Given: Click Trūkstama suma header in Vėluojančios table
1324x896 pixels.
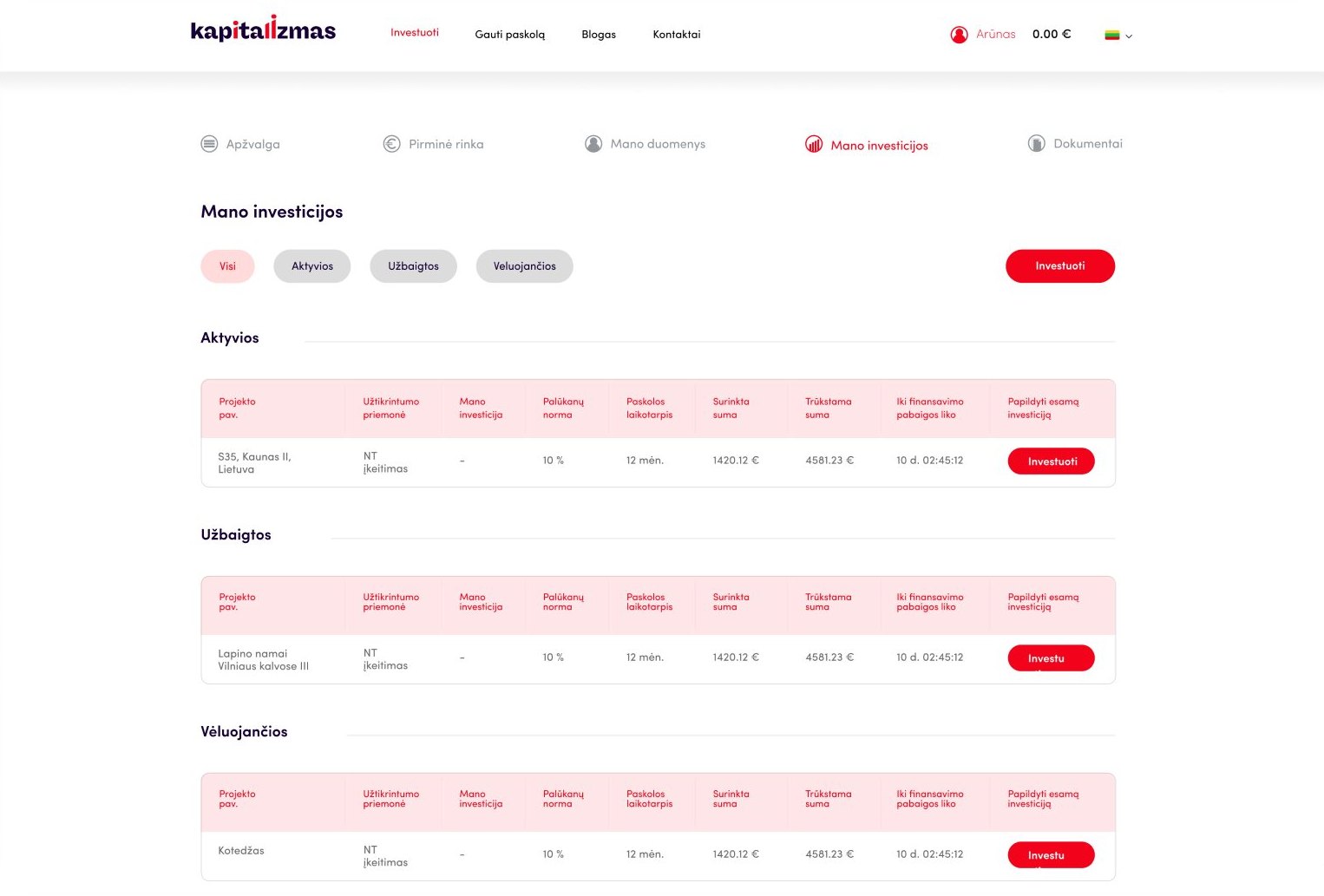Looking at the screenshot, I should click(x=829, y=799).
